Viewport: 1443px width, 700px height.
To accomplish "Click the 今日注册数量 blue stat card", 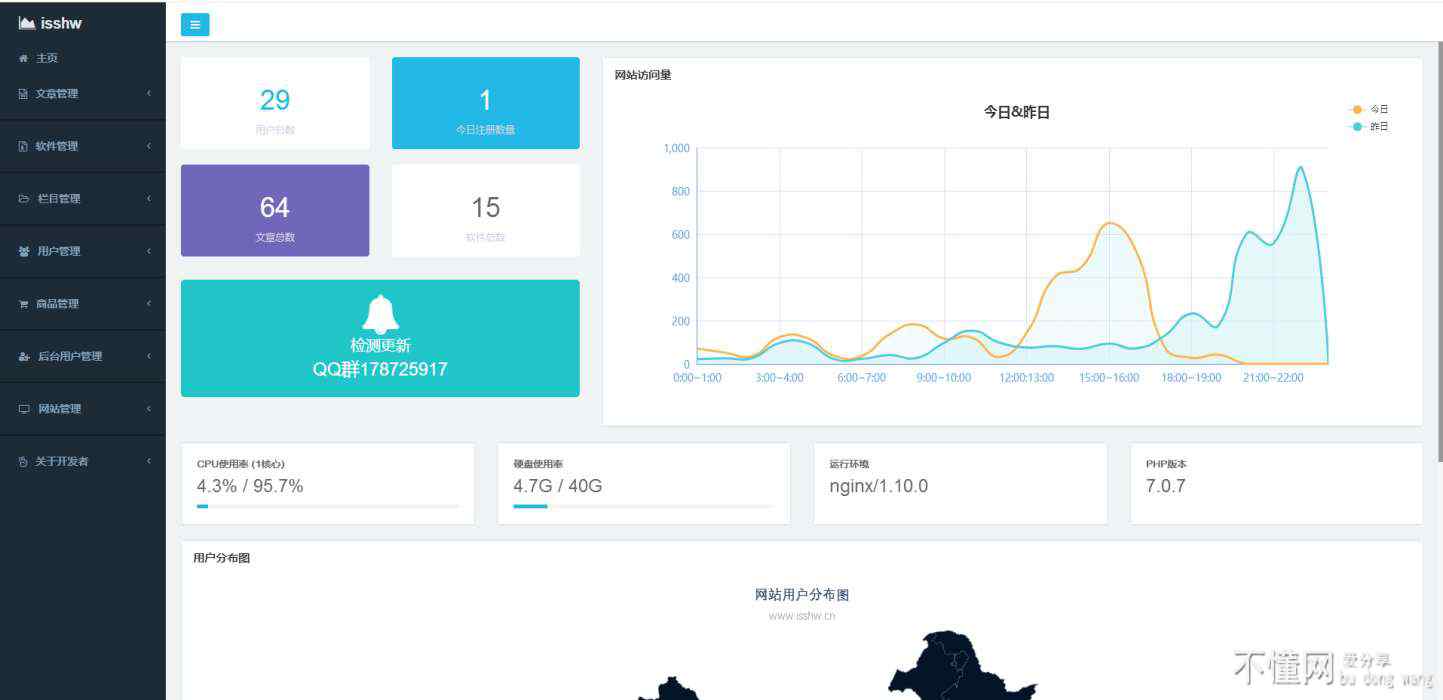I will 485,103.
